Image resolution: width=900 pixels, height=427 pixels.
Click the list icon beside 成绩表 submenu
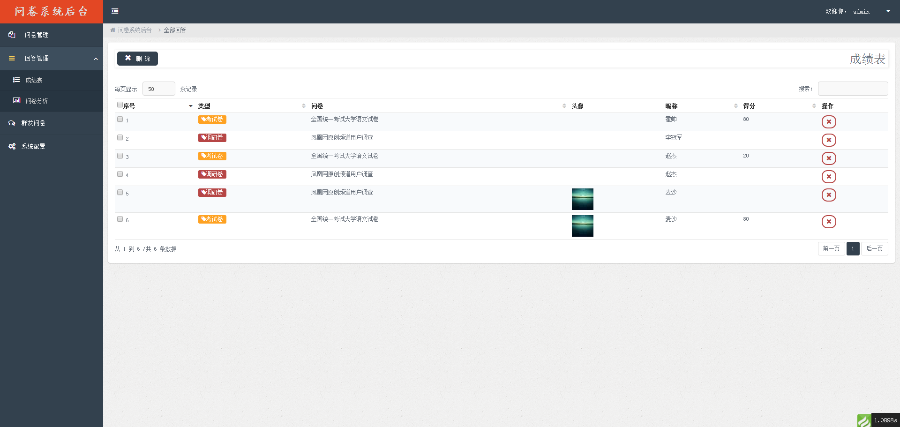coord(17,80)
